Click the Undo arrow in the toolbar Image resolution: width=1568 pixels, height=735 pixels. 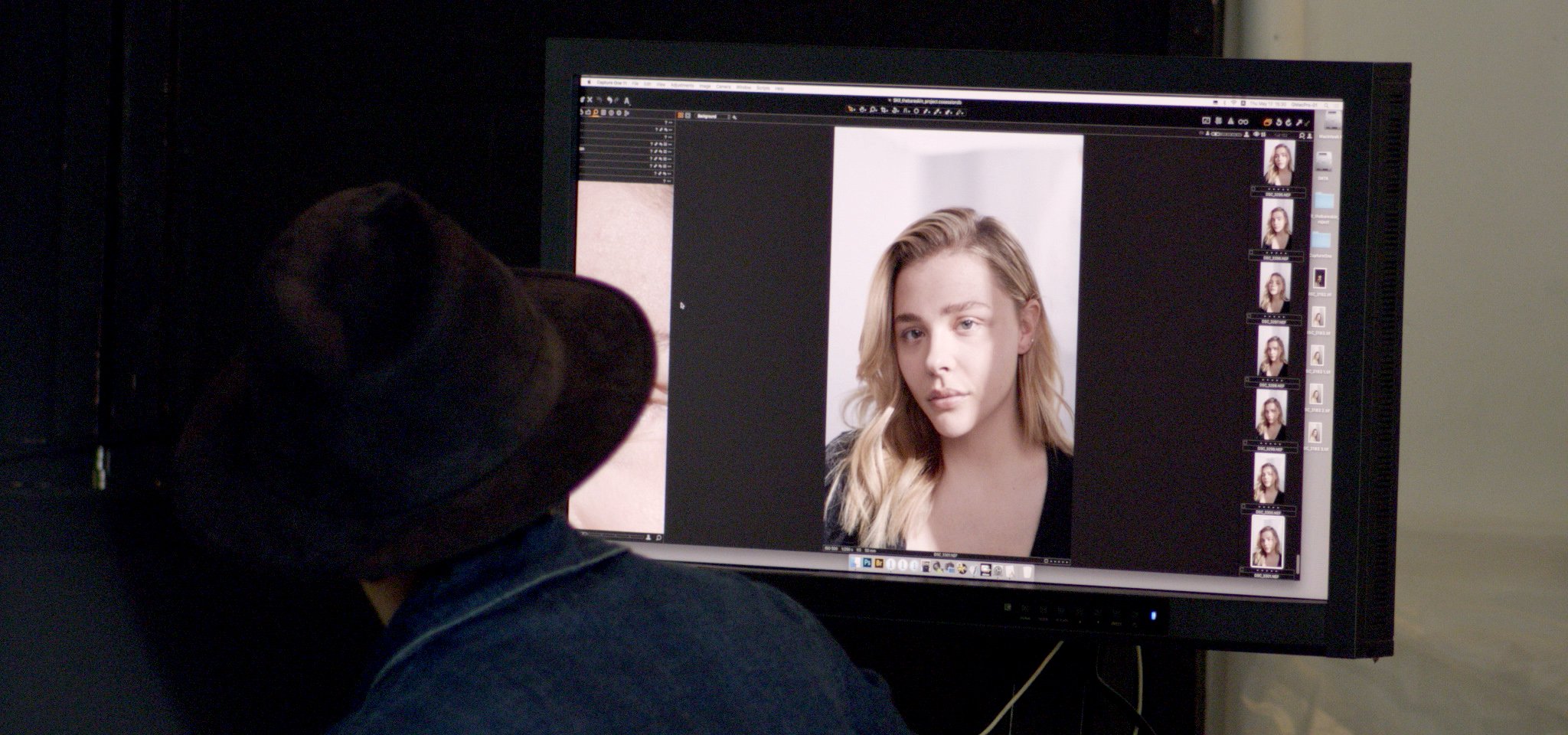coord(609,100)
